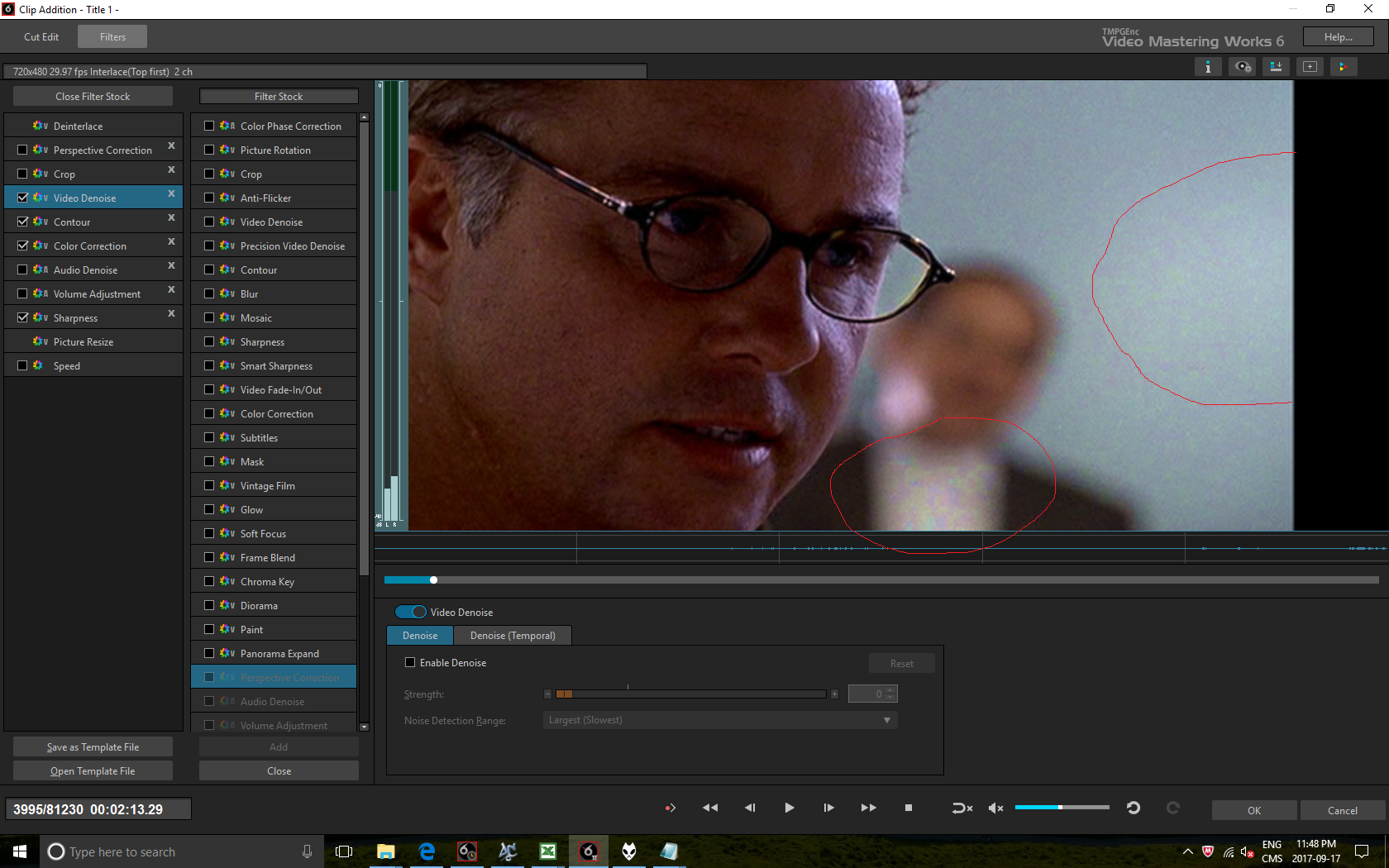Check Precision Video Denoise in Filter Stock
The image size is (1389, 868).
(209, 246)
